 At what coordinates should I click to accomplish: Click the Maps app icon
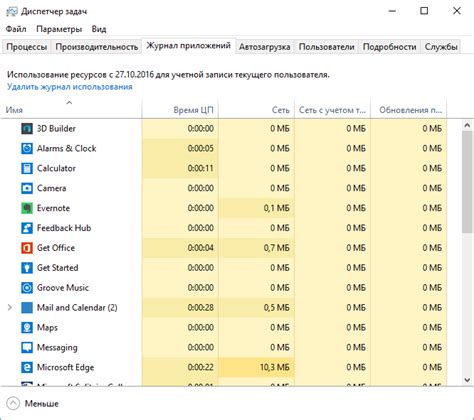point(27,327)
